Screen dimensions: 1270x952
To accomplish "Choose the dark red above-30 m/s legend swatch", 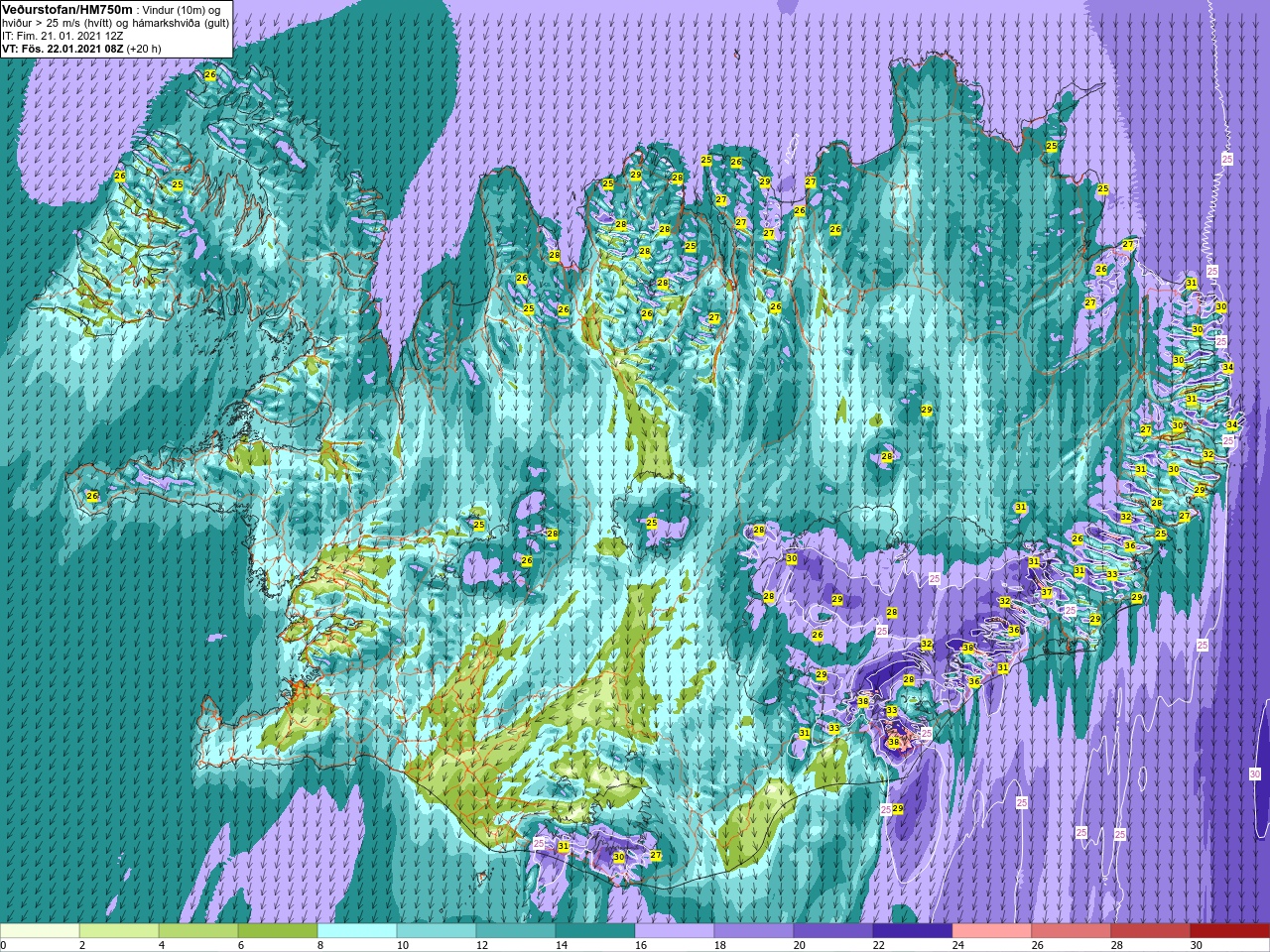I will pos(1230,931).
